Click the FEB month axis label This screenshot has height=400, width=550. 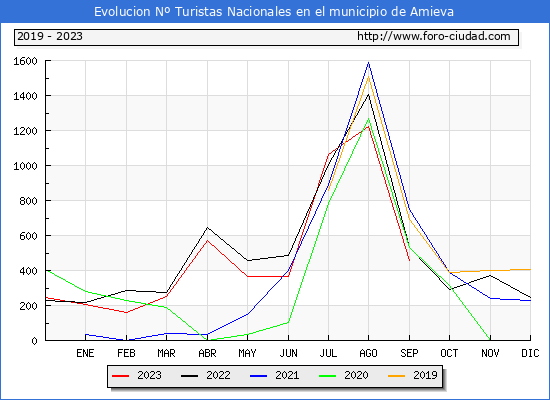point(126,353)
